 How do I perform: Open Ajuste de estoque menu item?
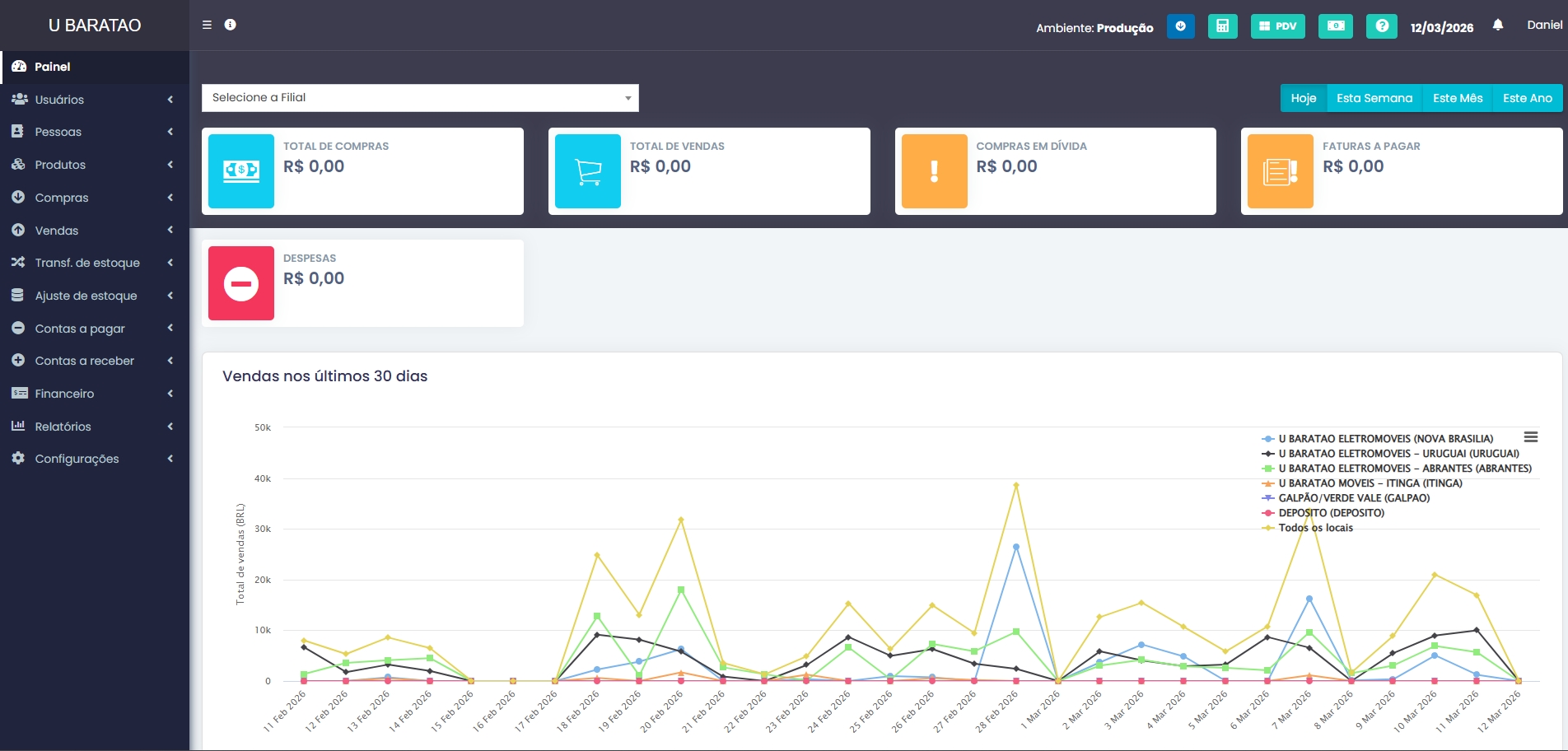click(x=95, y=296)
